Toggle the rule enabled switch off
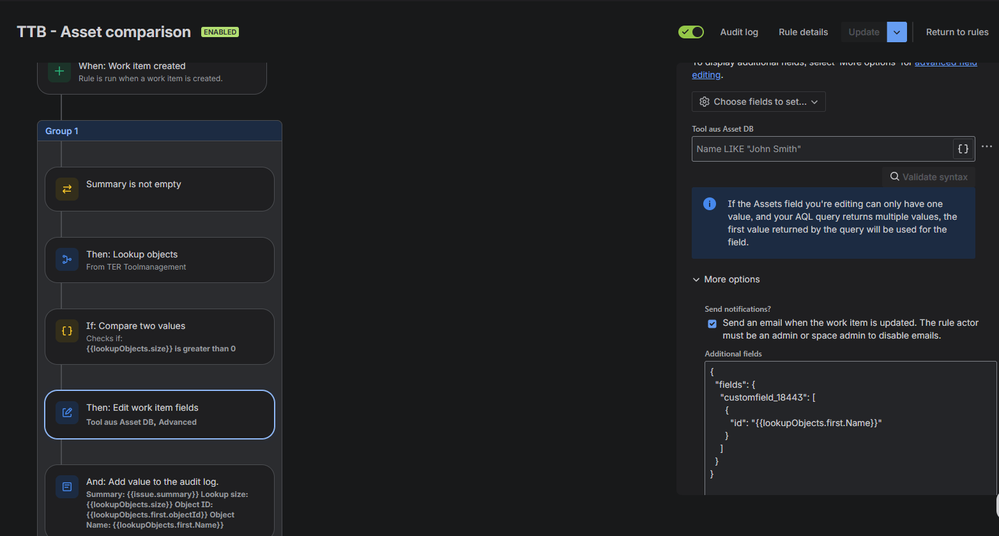 [x=691, y=32]
